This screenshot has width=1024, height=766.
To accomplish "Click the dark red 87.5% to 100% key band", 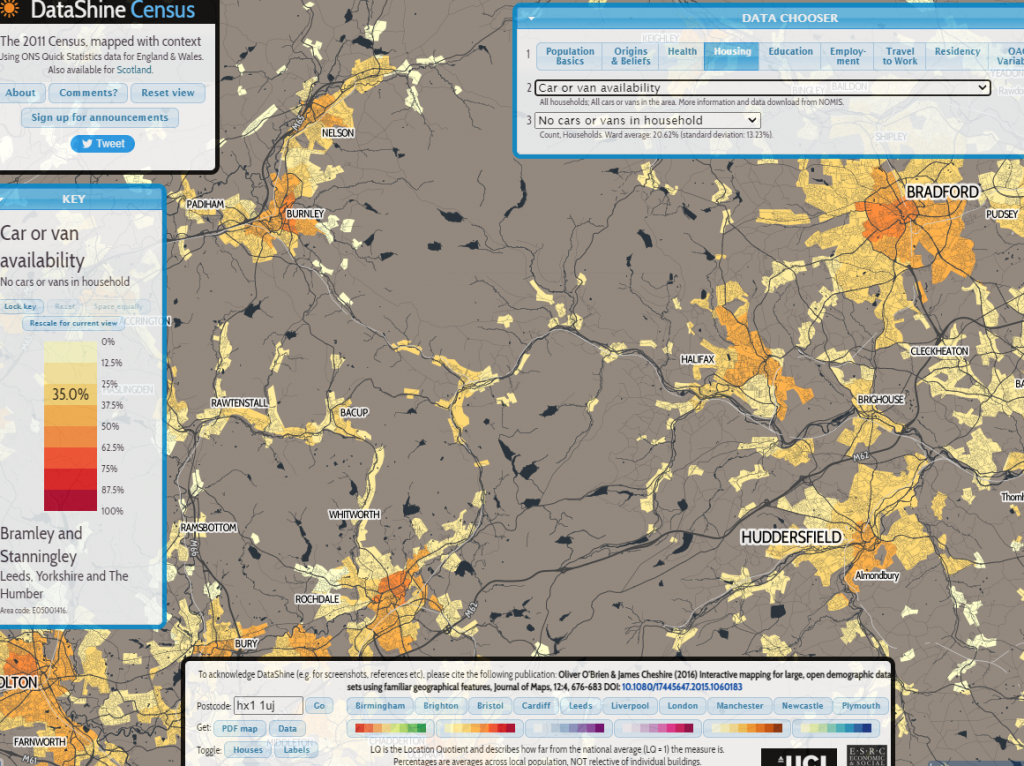I will (x=71, y=500).
